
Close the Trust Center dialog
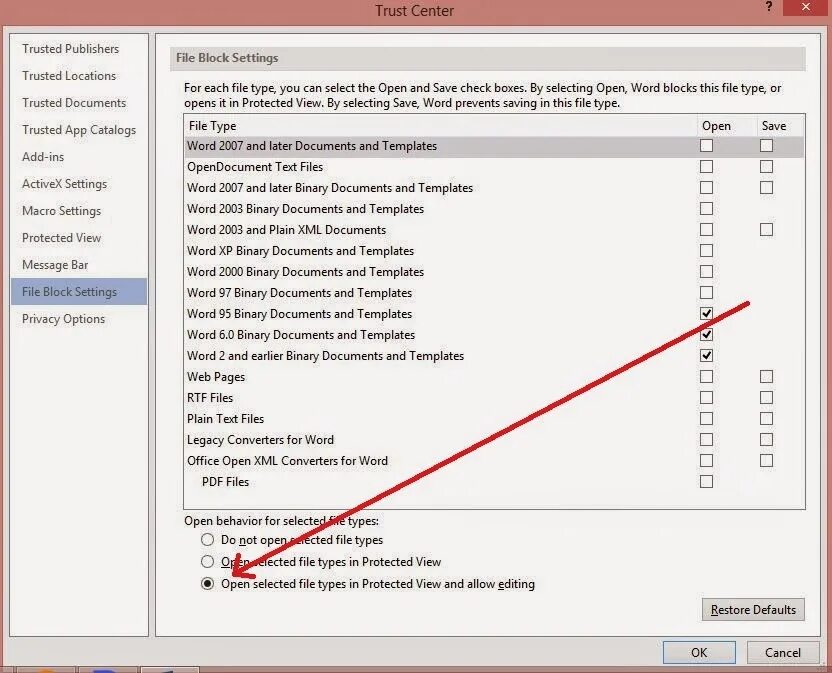click(807, 7)
